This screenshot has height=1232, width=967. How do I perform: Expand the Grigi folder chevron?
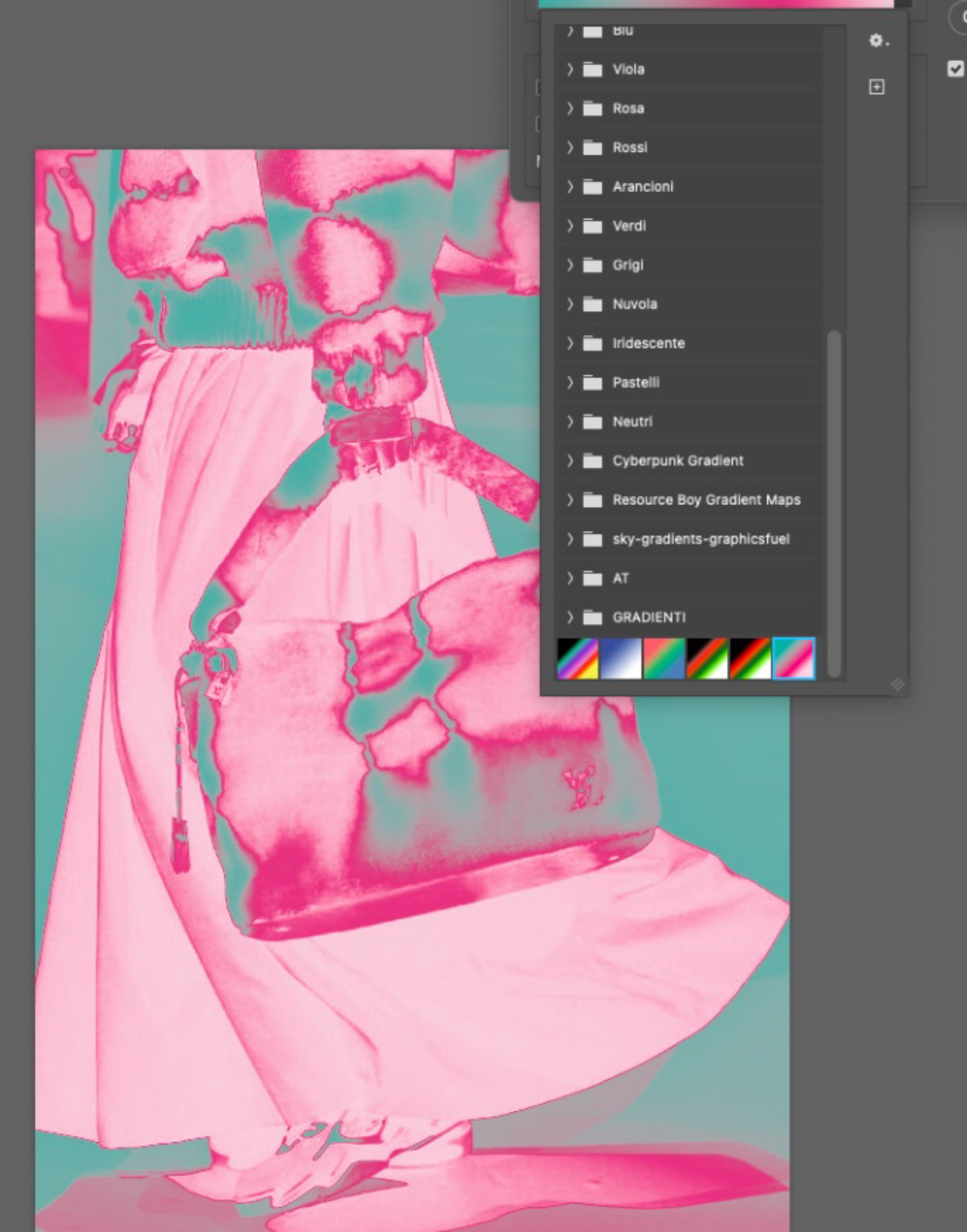coord(570,265)
